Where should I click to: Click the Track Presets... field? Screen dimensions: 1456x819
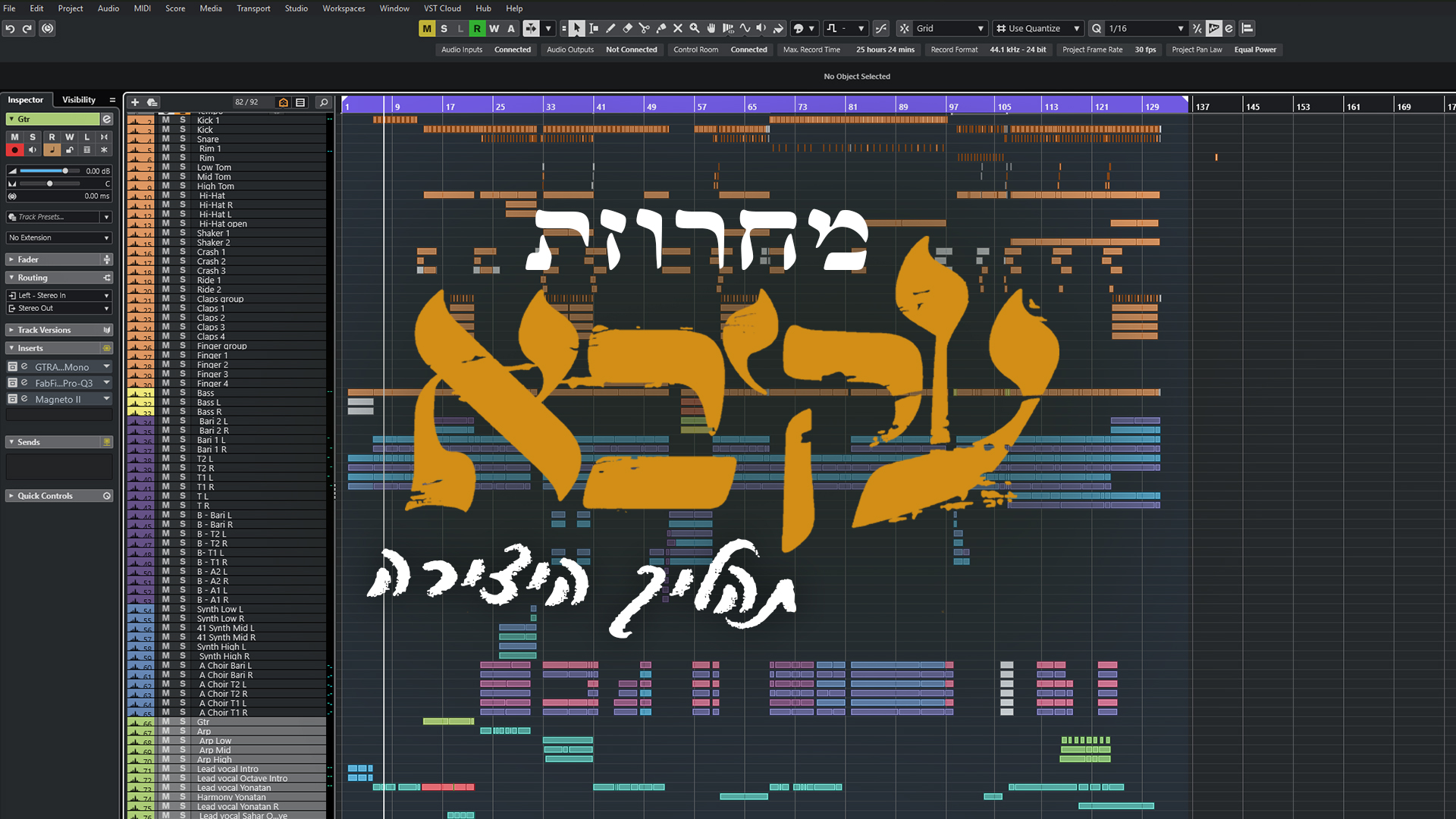[x=53, y=217]
